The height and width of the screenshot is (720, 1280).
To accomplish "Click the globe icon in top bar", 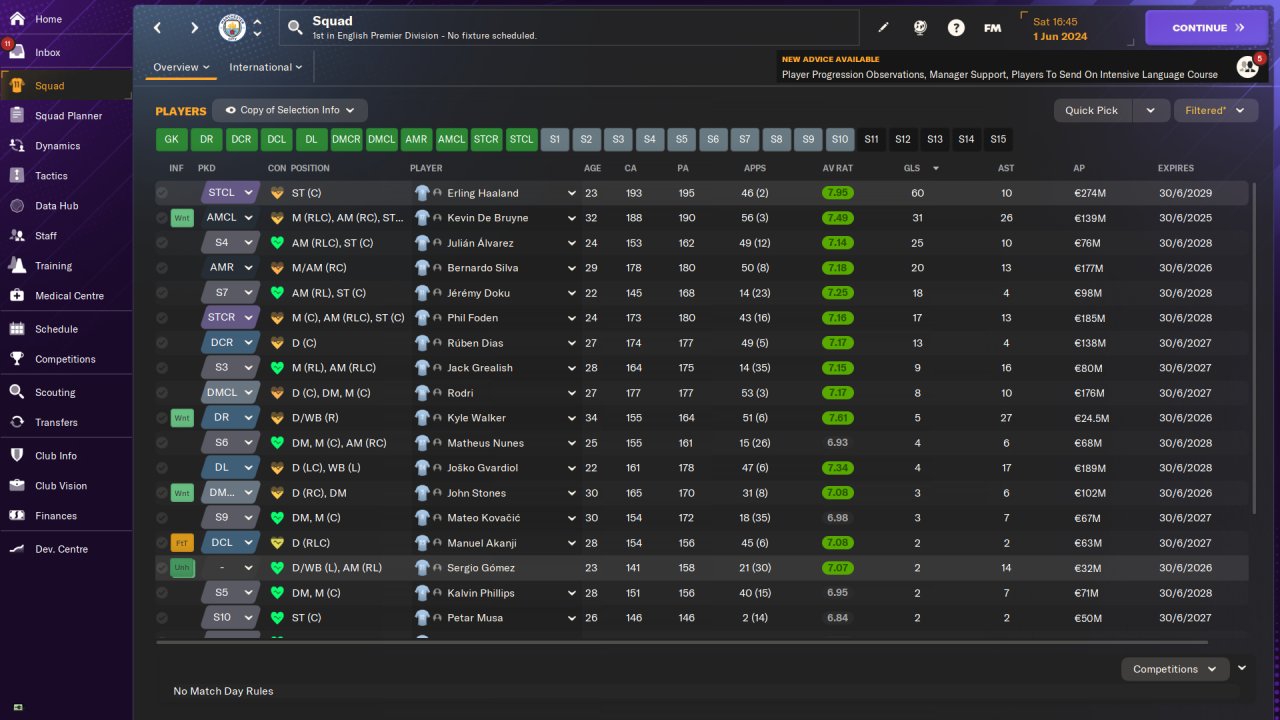I will coord(920,28).
